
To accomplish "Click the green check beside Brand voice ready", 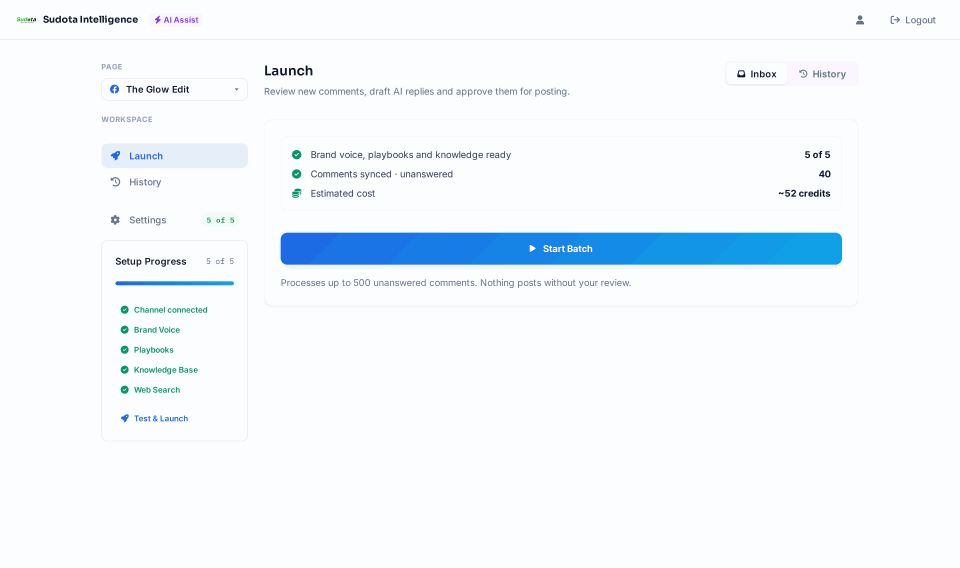I will 296,155.
